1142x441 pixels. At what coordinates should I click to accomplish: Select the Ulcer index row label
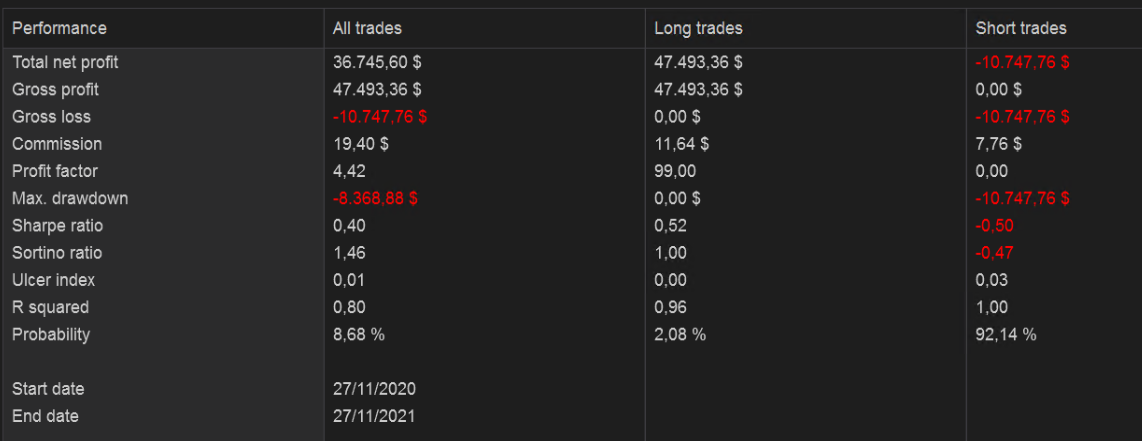pos(54,280)
